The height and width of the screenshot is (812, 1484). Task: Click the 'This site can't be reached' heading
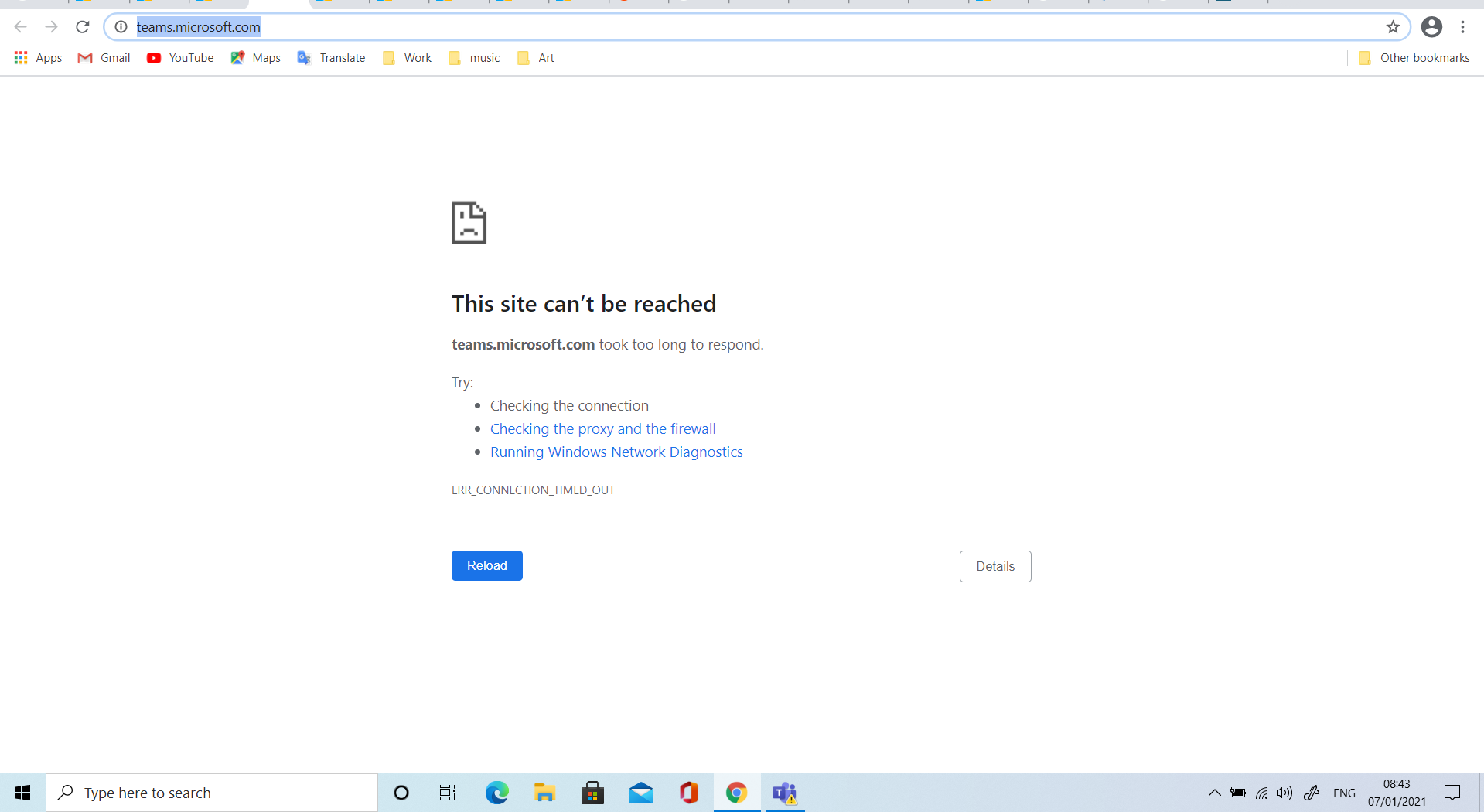point(584,304)
